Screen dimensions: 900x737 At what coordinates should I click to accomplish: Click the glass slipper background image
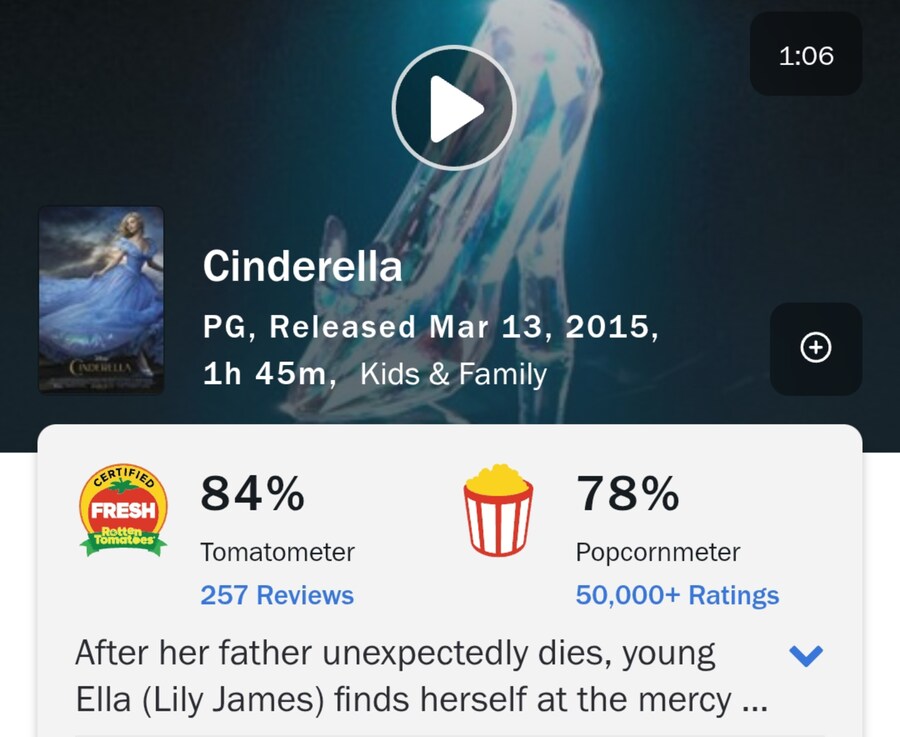coord(600,200)
